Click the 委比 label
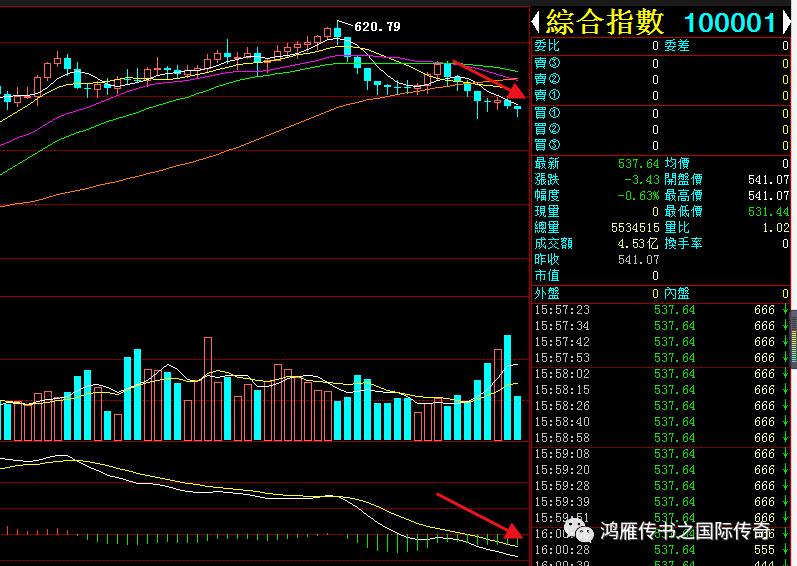Screen dimensions: 797x566 point(547,46)
